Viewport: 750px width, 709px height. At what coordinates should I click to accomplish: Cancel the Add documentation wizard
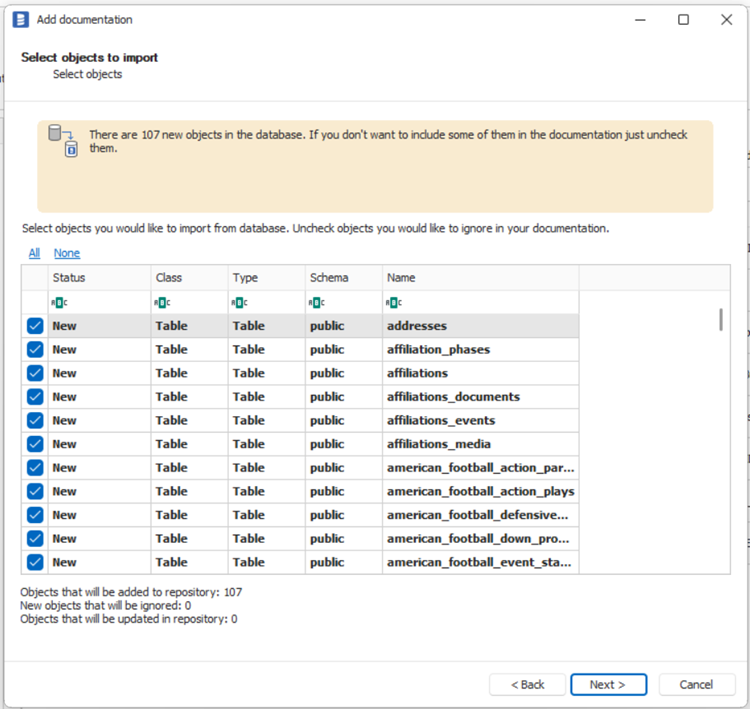click(x=695, y=685)
